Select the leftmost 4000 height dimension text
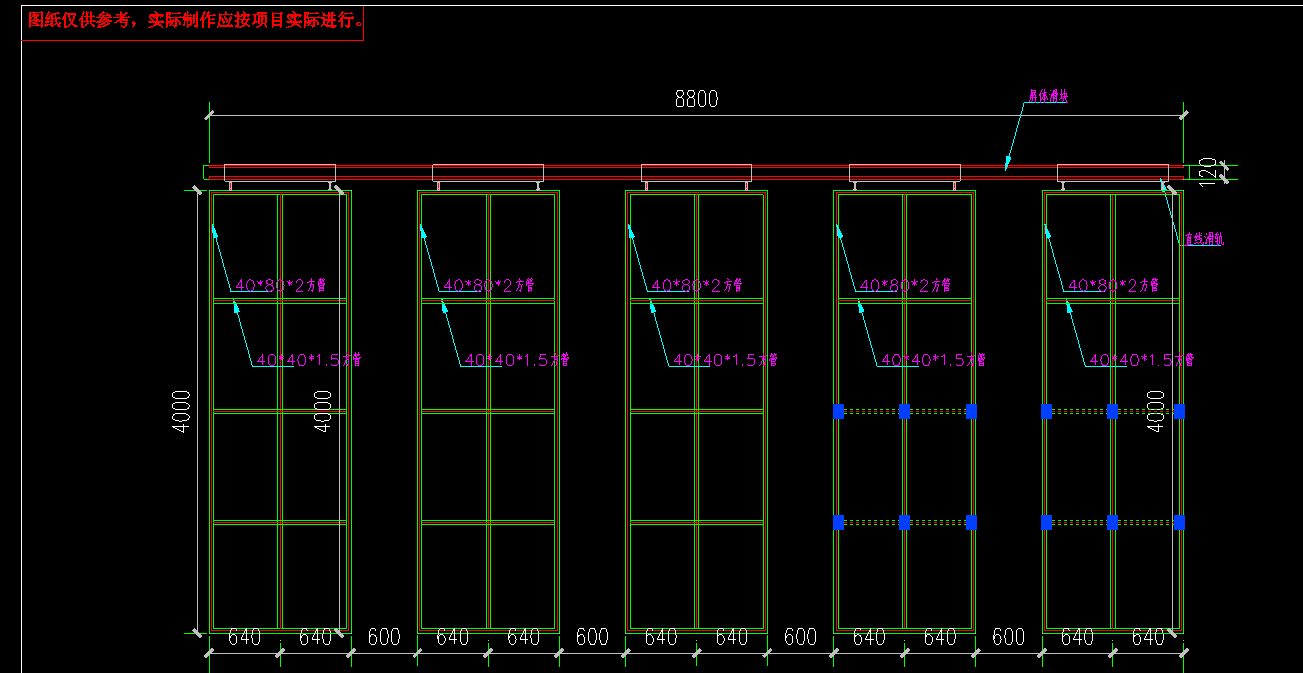The image size is (1303, 673). pos(182,411)
